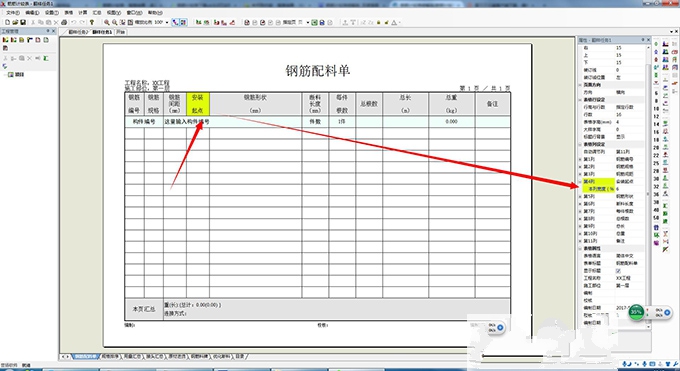
Task: Toggle the highlighted phone-style toolbar button
Action: click(x=176, y=22)
